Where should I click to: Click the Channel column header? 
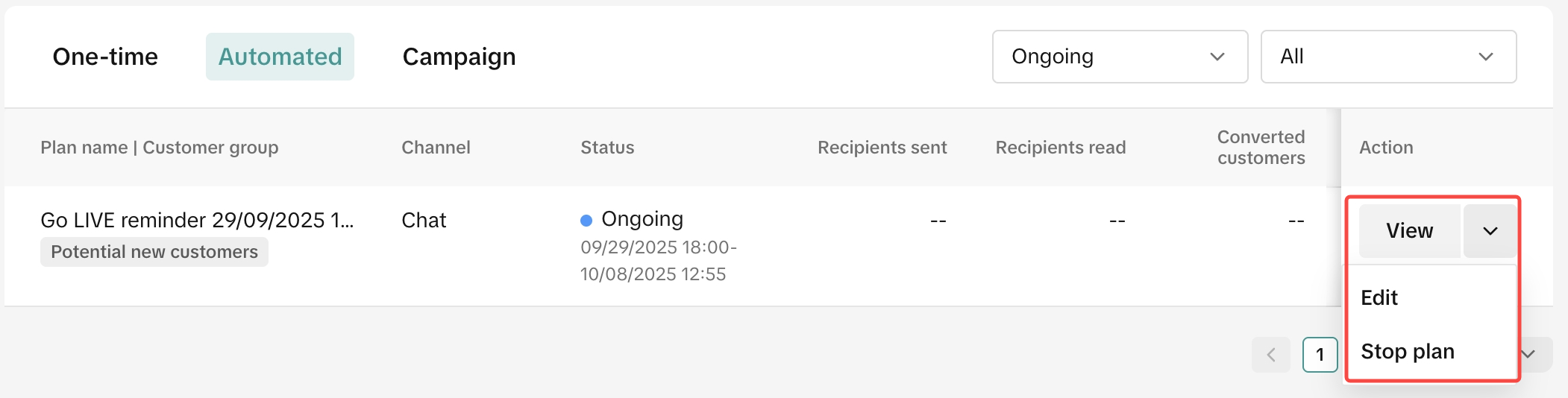point(436,148)
